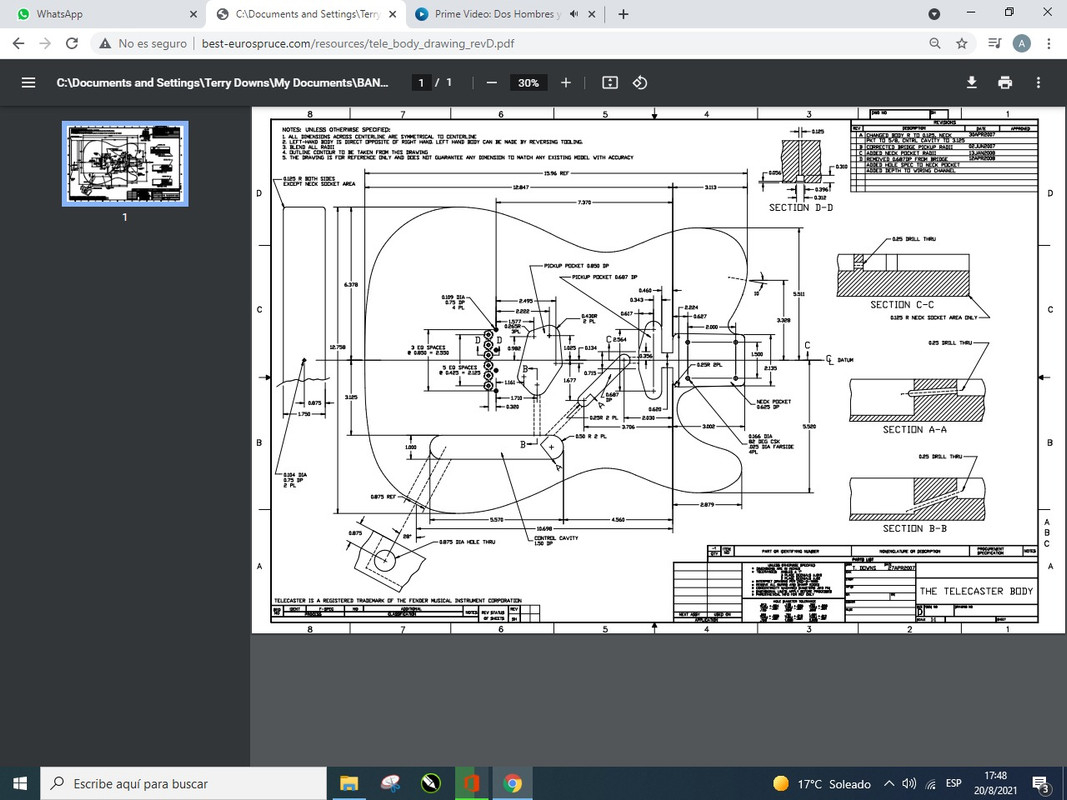Click the 30% zoom level field
Viewport: 1067px width, 800px height.
point(528,83)
